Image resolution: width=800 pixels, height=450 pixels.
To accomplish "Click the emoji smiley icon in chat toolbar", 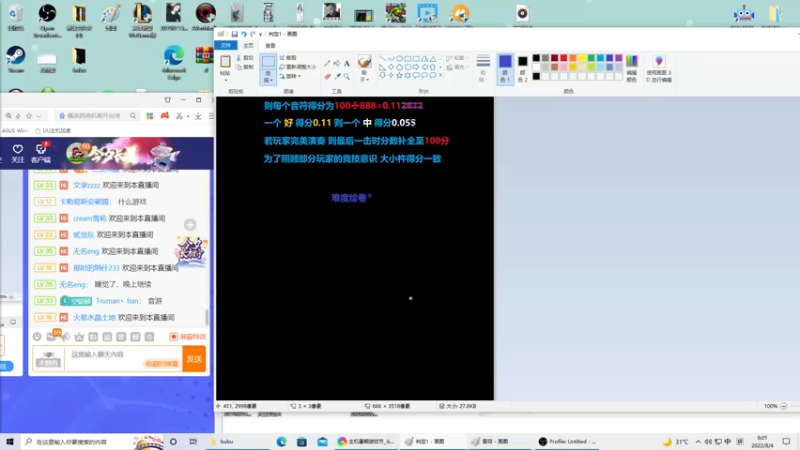I will pos(37,337).
